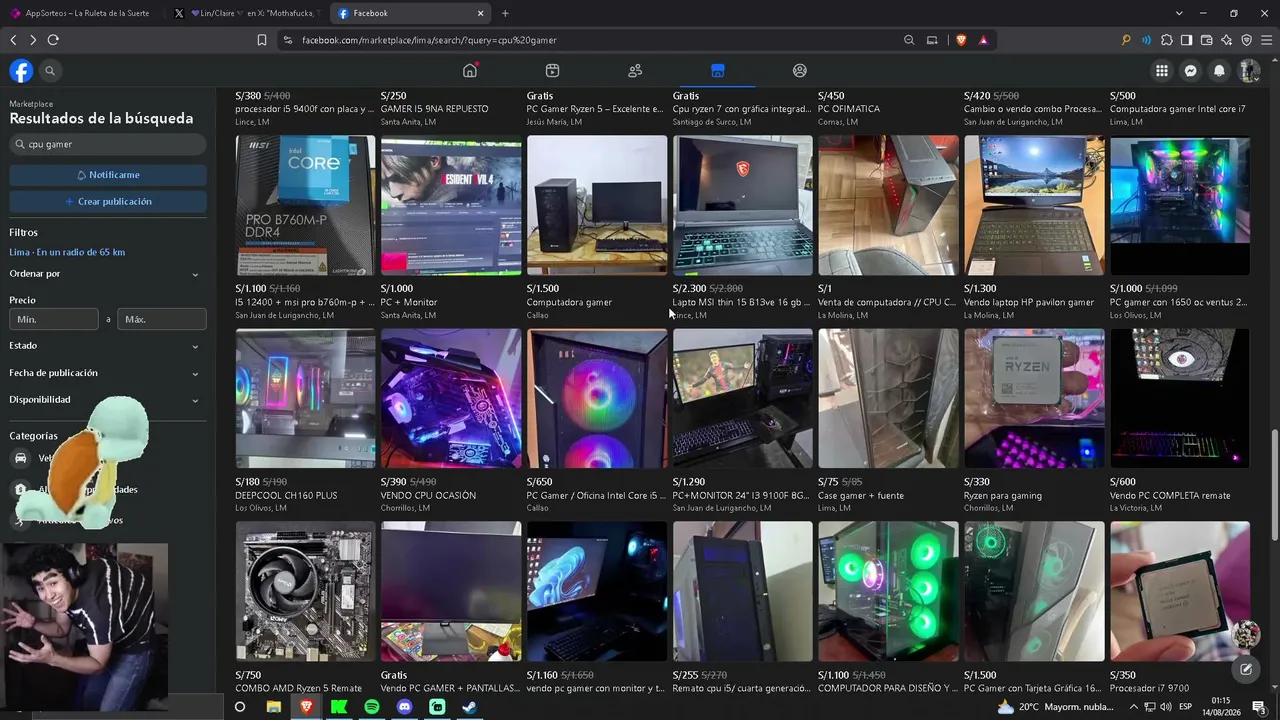Open Brave Shields lion icon

pyautogui.click(x=961, y=40)
